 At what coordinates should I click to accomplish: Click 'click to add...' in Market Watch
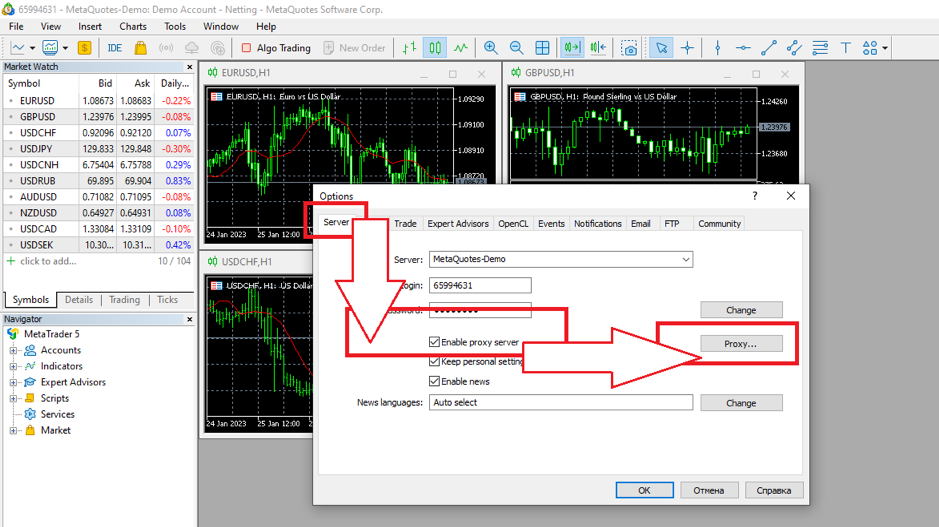(x=48, y=261)
